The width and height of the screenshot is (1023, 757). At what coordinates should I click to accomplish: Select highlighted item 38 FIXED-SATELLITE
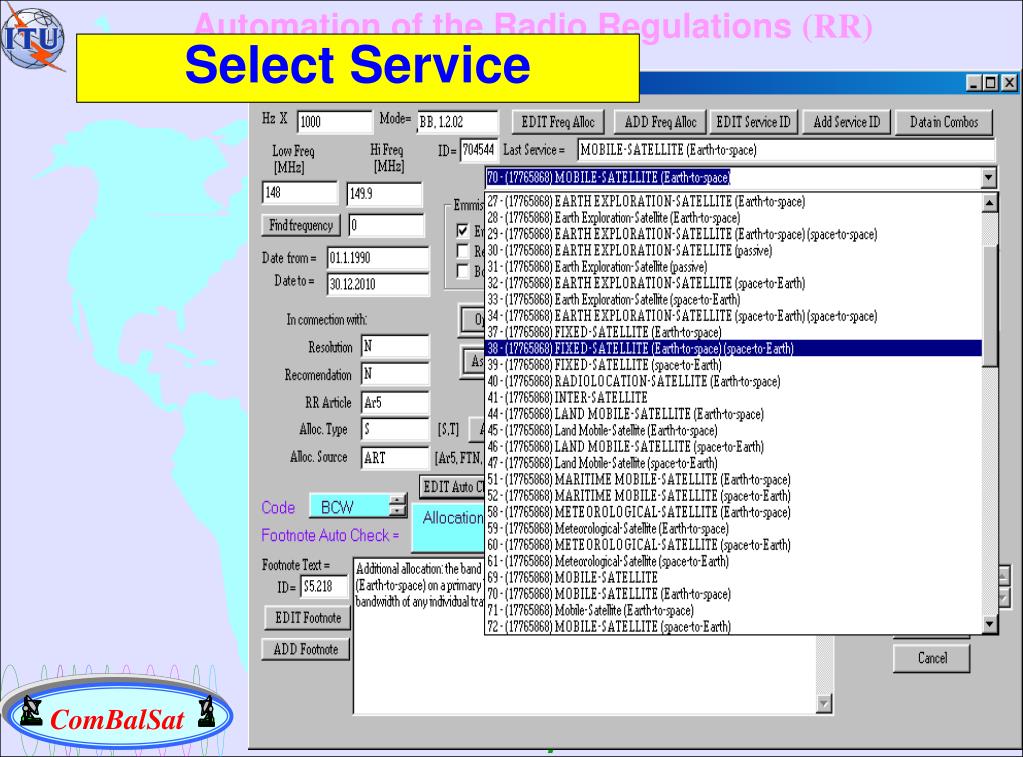pos(734,348)
